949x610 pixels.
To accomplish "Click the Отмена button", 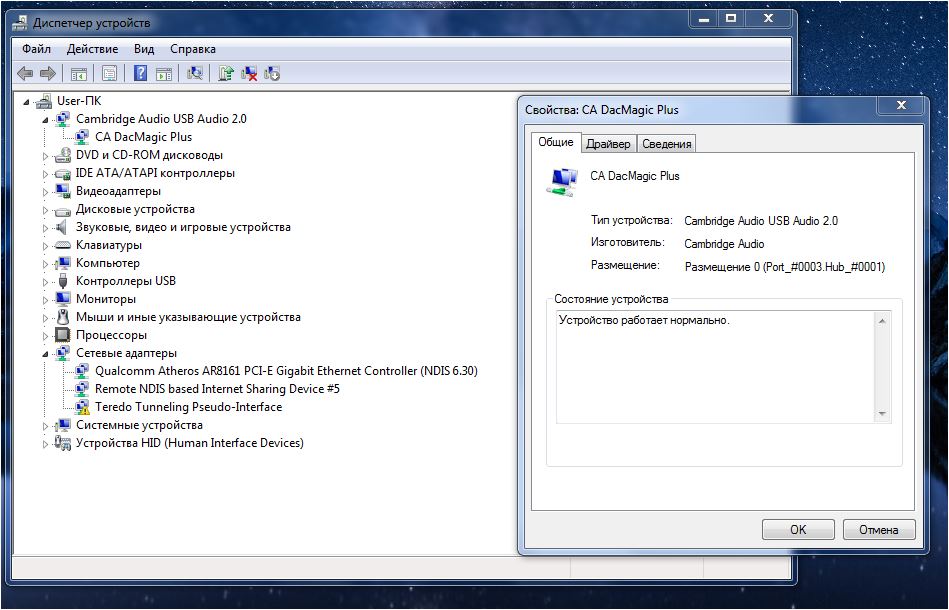I will (x=878, y=530).
